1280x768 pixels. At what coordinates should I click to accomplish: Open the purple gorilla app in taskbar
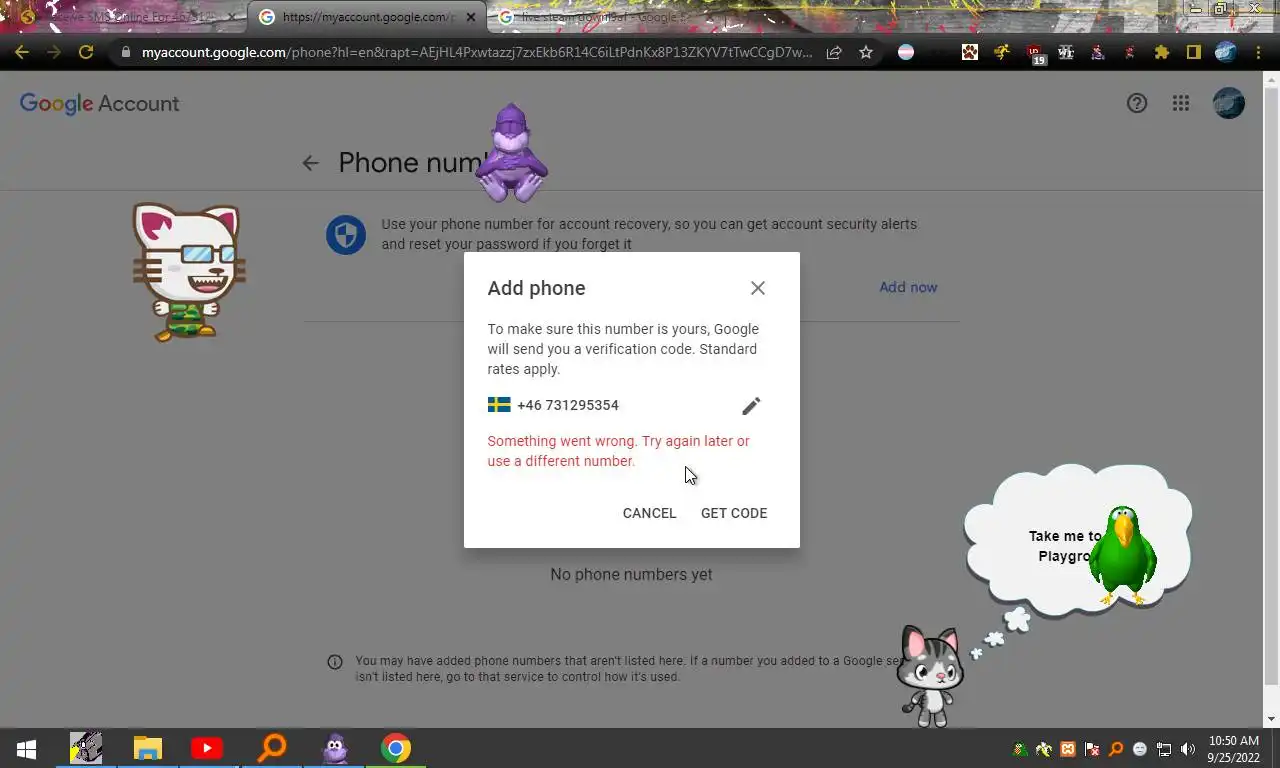click(335, 748)
